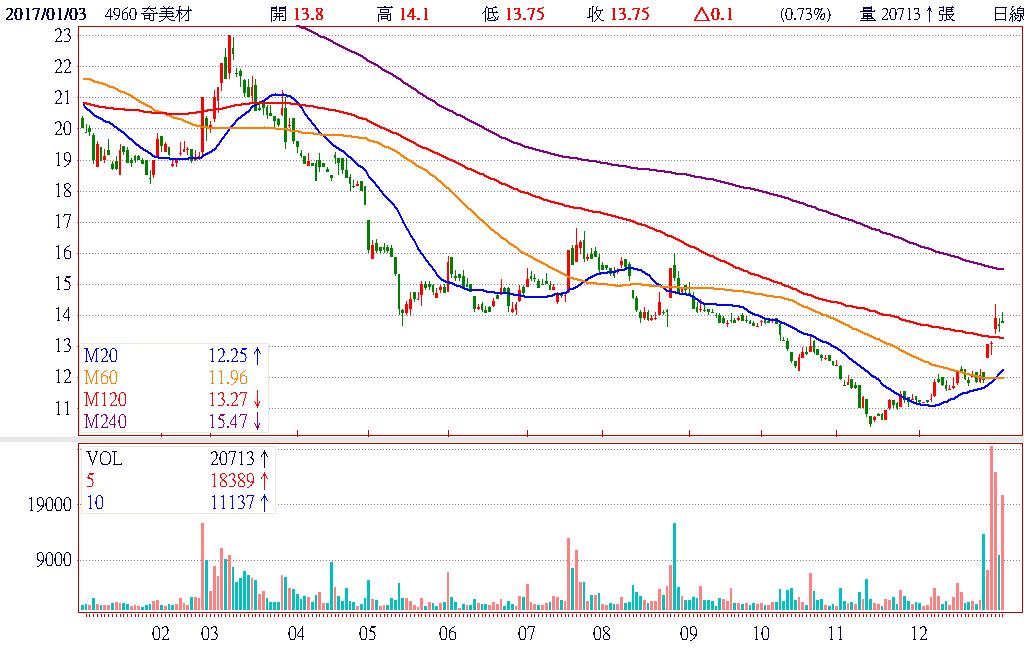Click the up arrow next to VOL 20713
The image size is (1024, 662).
coord(264,459)
